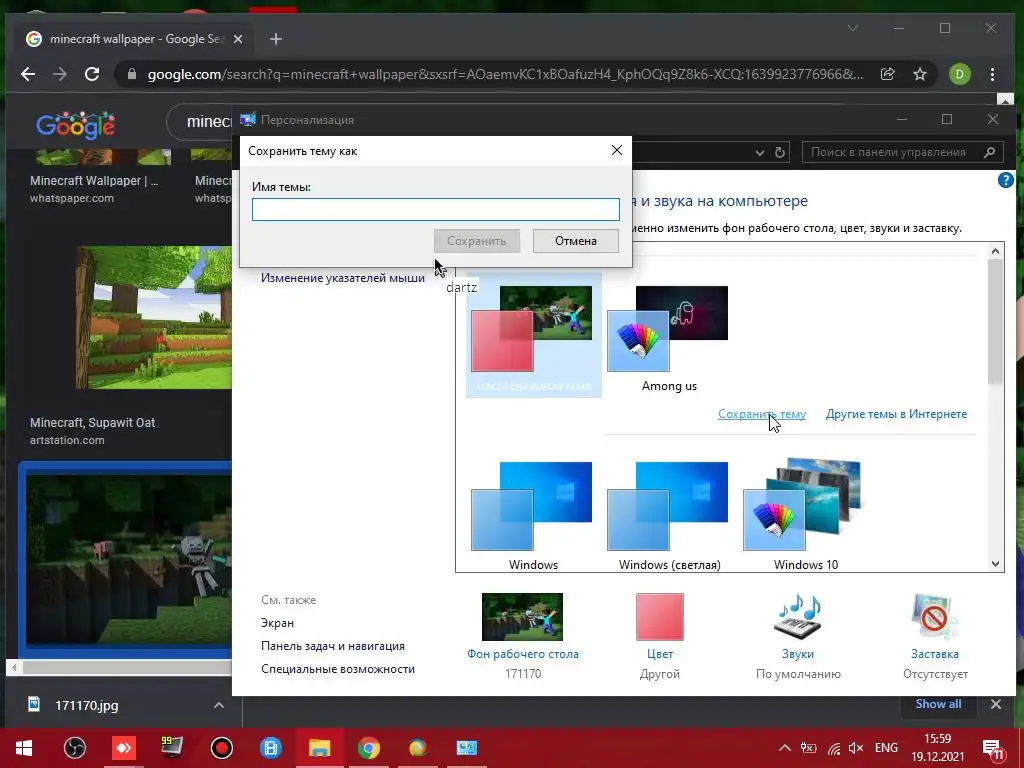Open a new Chrome tab
This screenshot has width=1024, height=768.
coord(276,39)
